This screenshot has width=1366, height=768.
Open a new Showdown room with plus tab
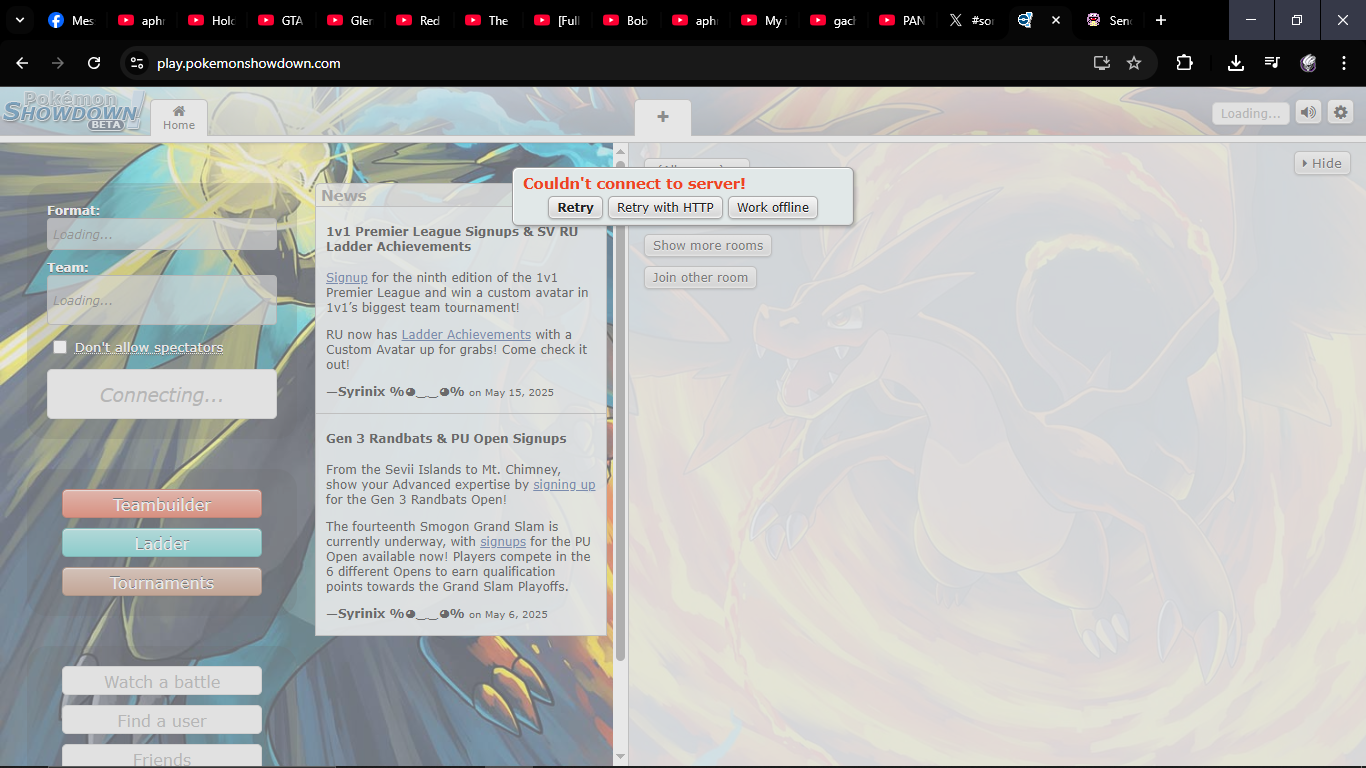click(x=662, y=117)
